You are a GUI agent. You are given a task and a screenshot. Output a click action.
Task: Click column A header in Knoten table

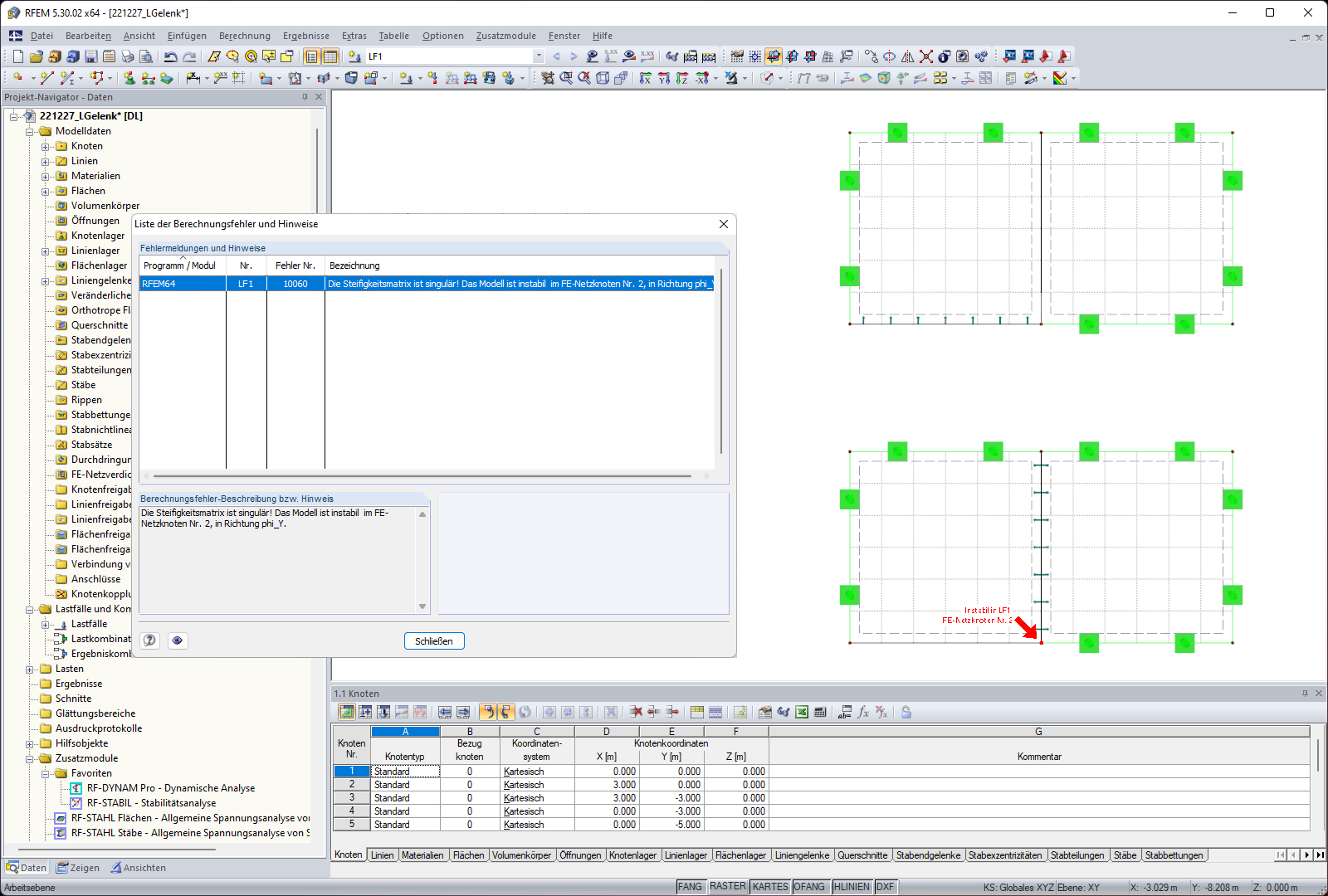406,732
